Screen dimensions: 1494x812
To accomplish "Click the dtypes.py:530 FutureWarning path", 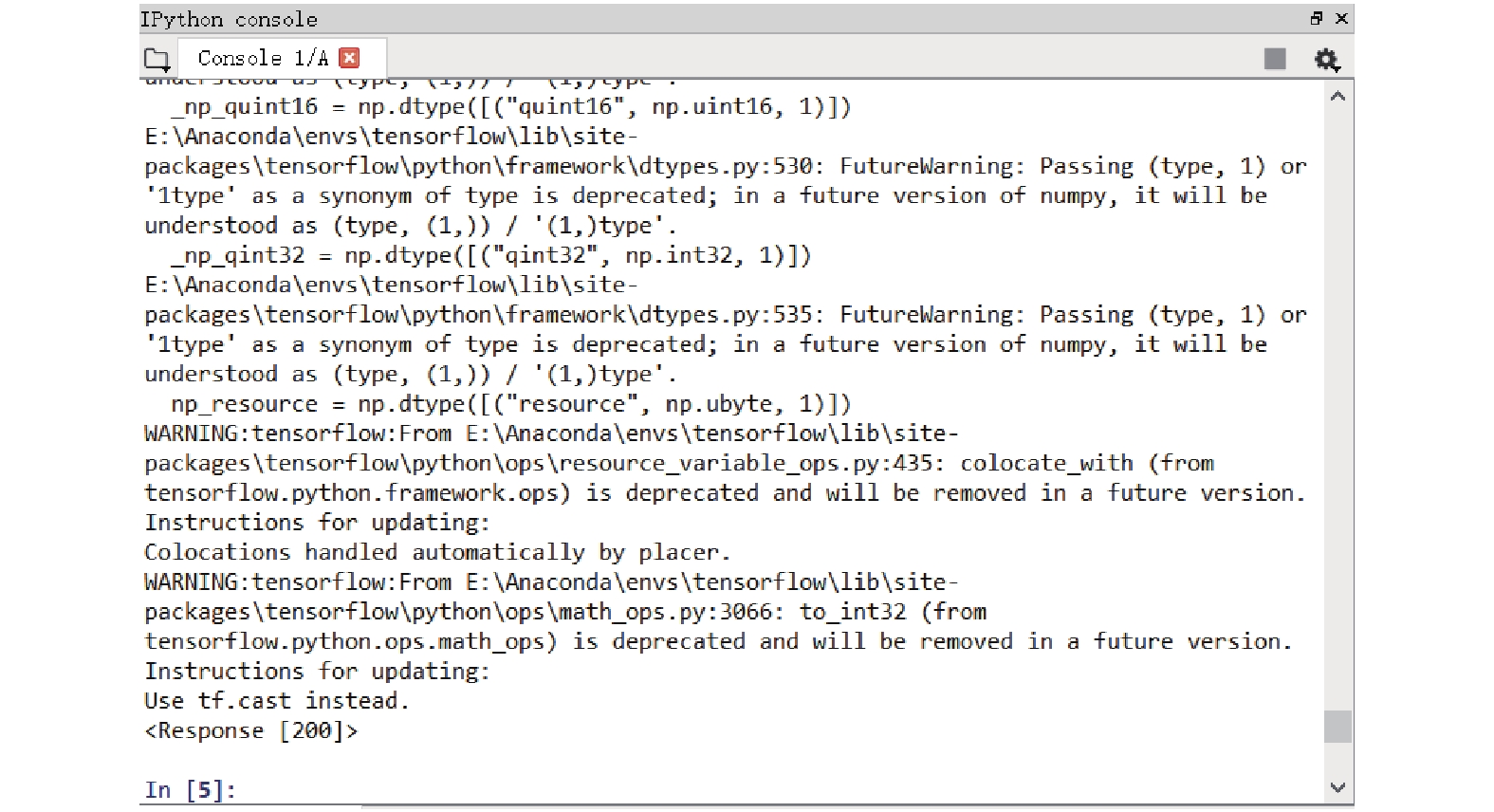I will click(478, 166).
